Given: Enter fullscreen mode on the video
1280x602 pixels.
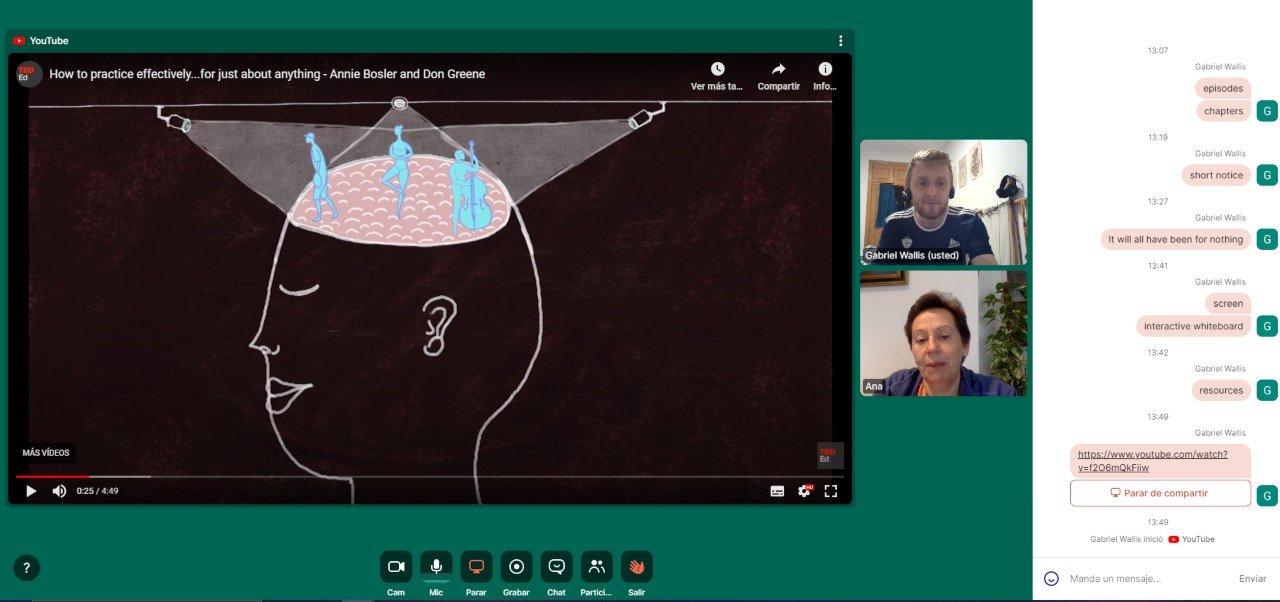Looking at the screenshot, I should [x=830, y=491].
